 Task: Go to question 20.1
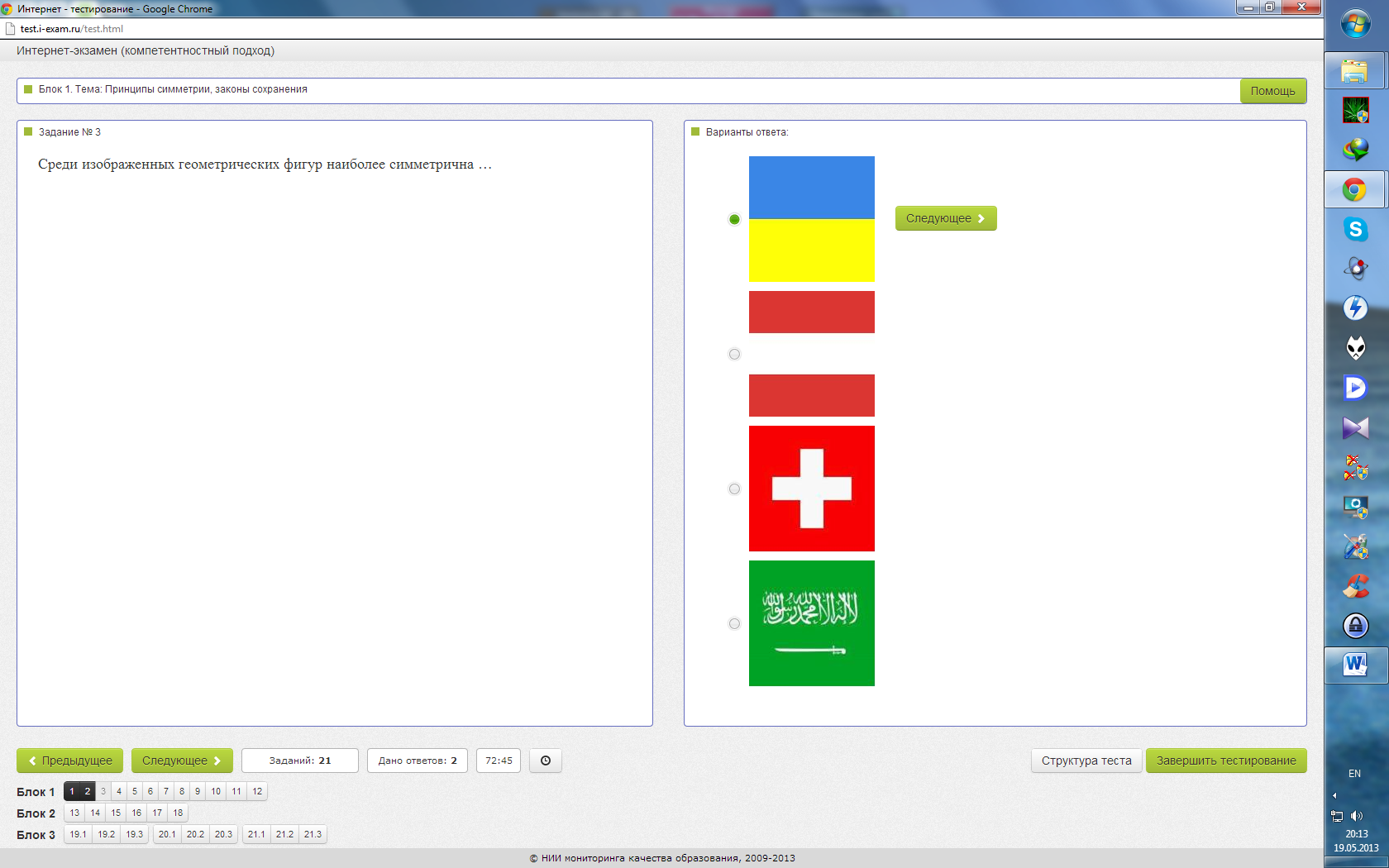coord(167,834)
